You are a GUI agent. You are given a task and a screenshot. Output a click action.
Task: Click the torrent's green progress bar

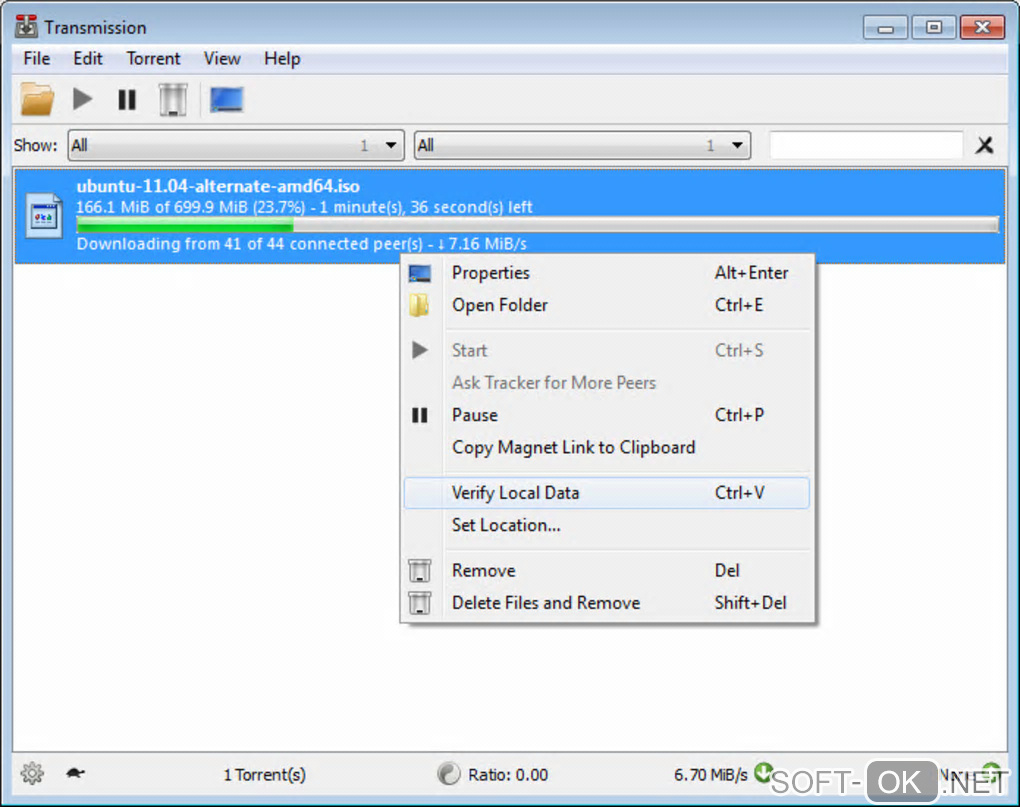coord(537,225)
